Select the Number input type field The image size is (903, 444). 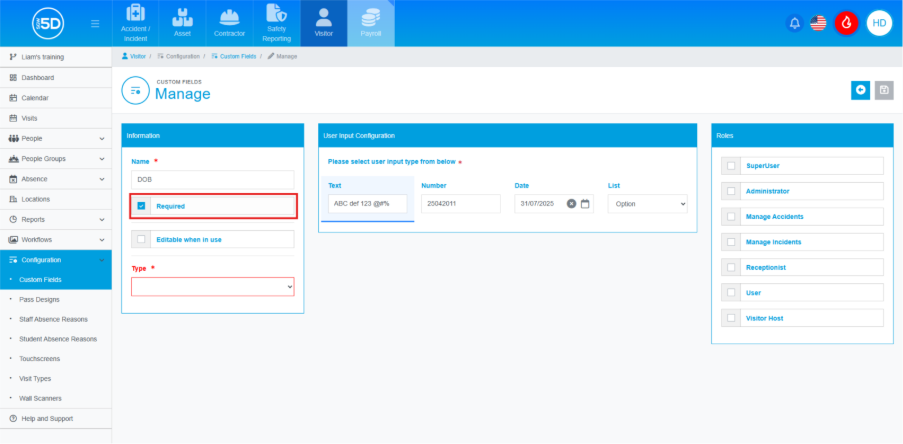[x=461, y=204]
